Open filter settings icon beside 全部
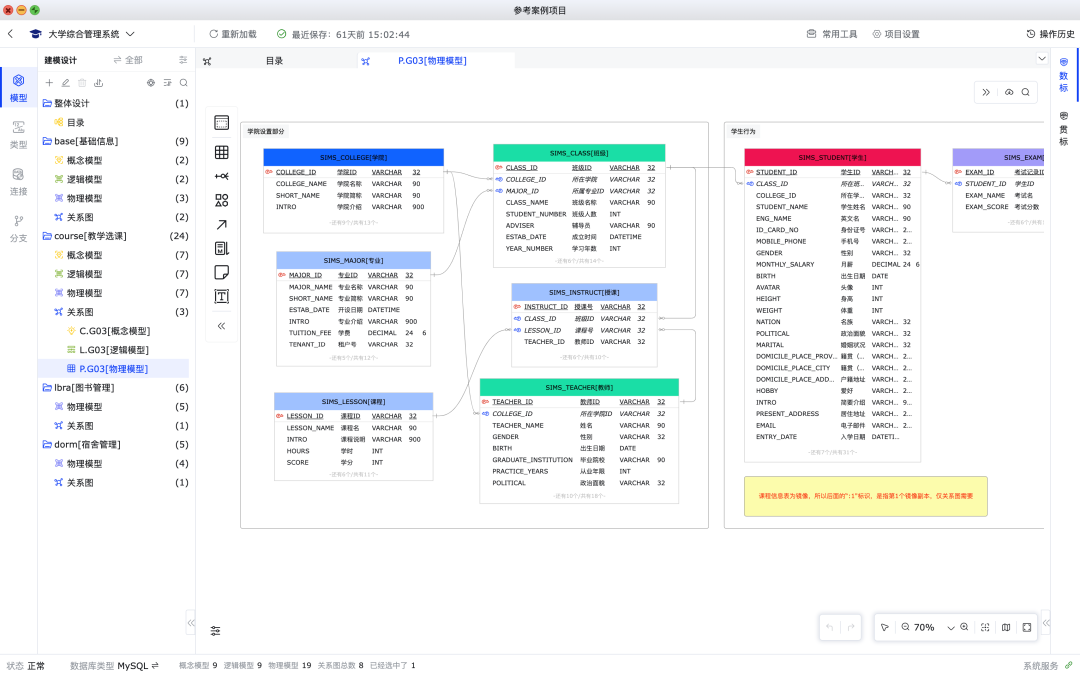 point(183,60)
